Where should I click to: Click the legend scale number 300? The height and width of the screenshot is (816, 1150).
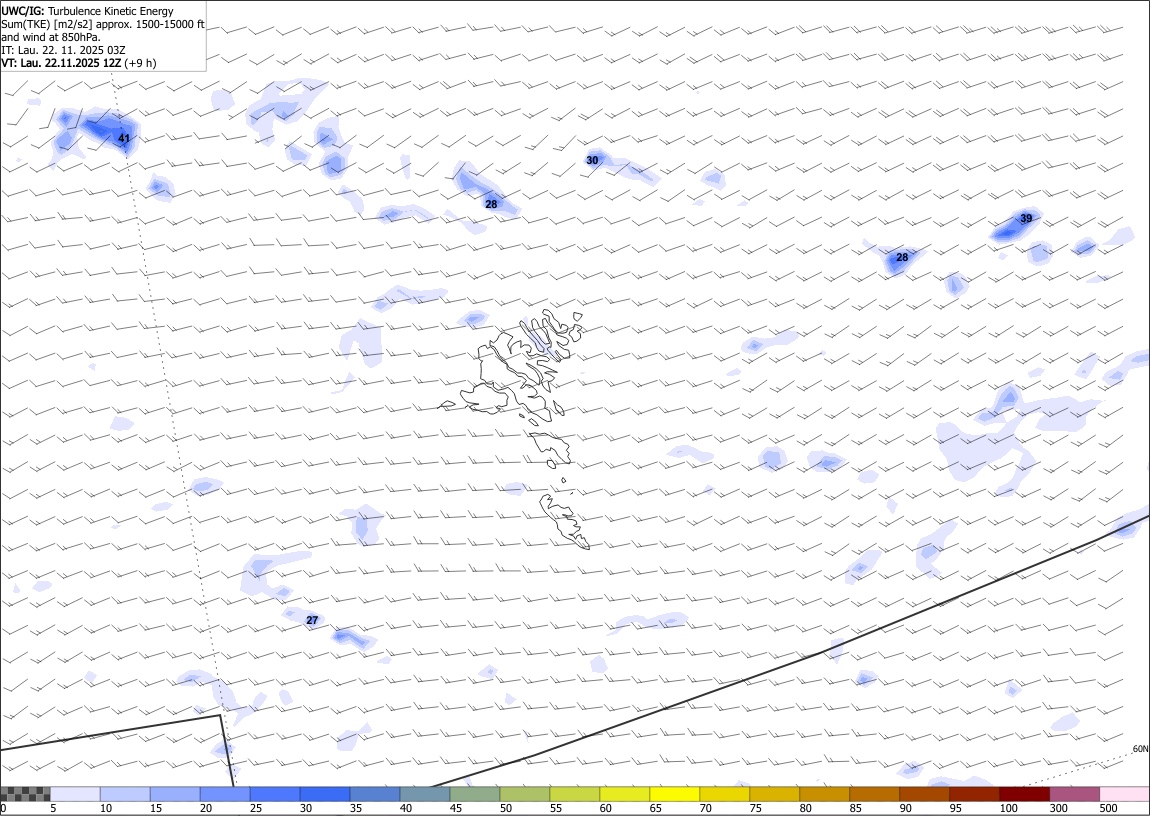click(1058, 808)
